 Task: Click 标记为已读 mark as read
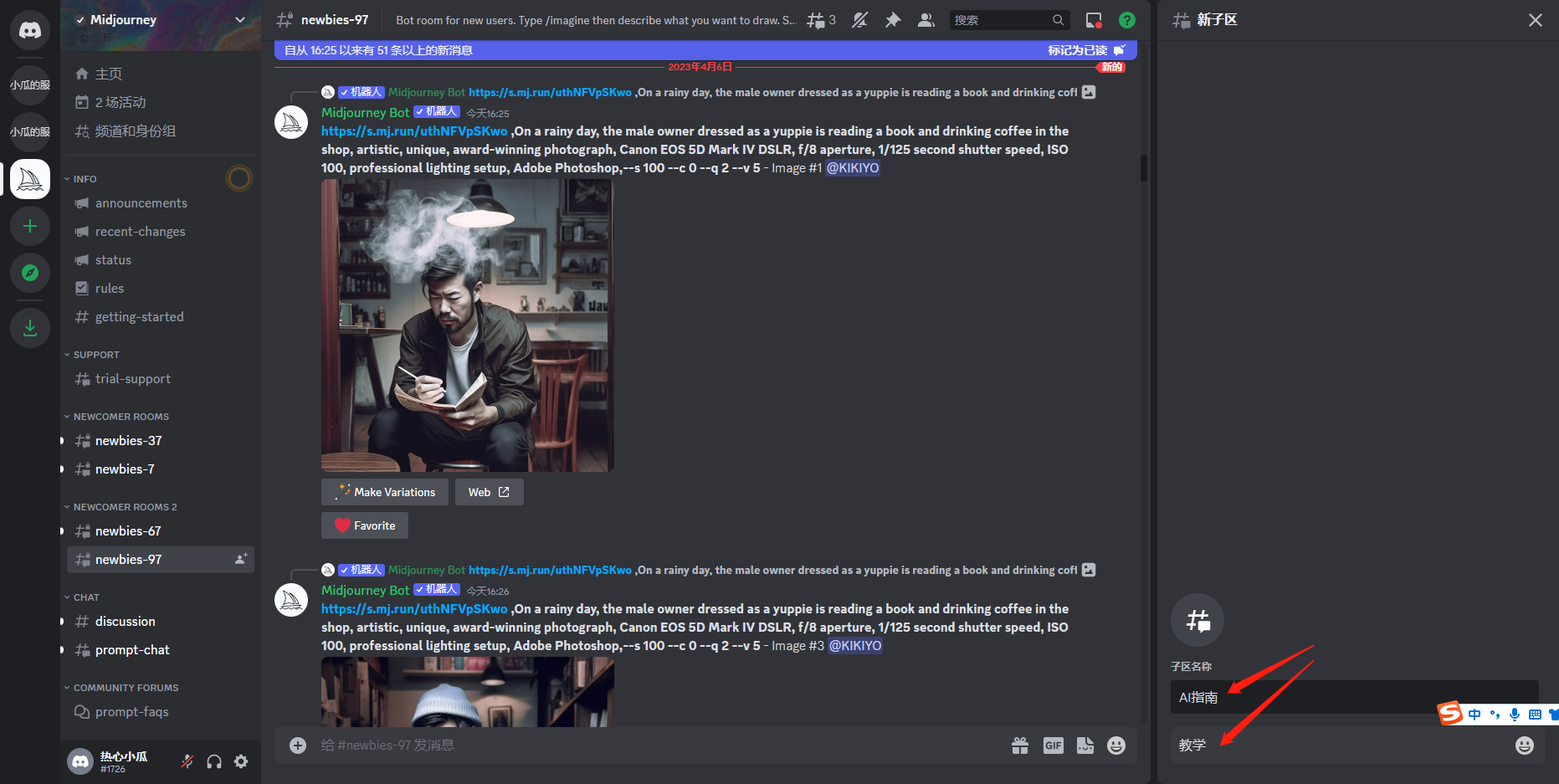[x=1086, y=50]
